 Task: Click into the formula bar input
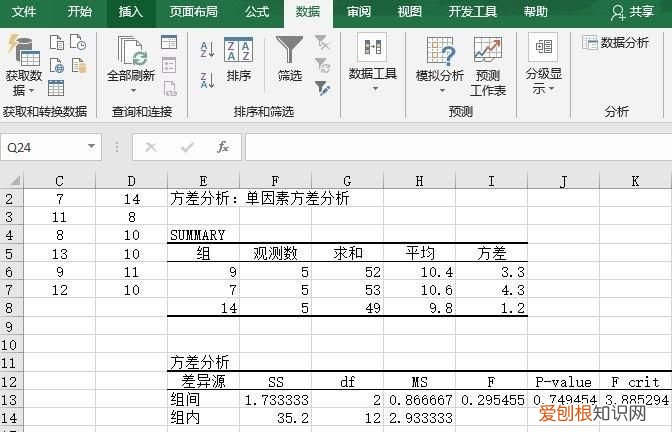pyautogui.click(x=458, y=147)
